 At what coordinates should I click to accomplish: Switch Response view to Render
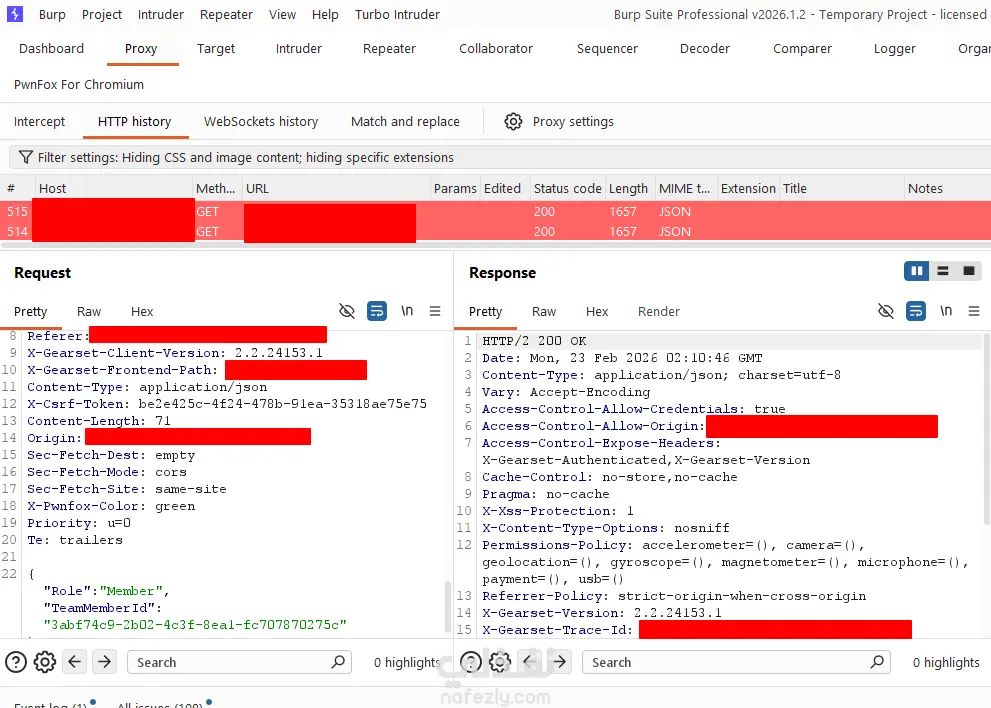659,312
